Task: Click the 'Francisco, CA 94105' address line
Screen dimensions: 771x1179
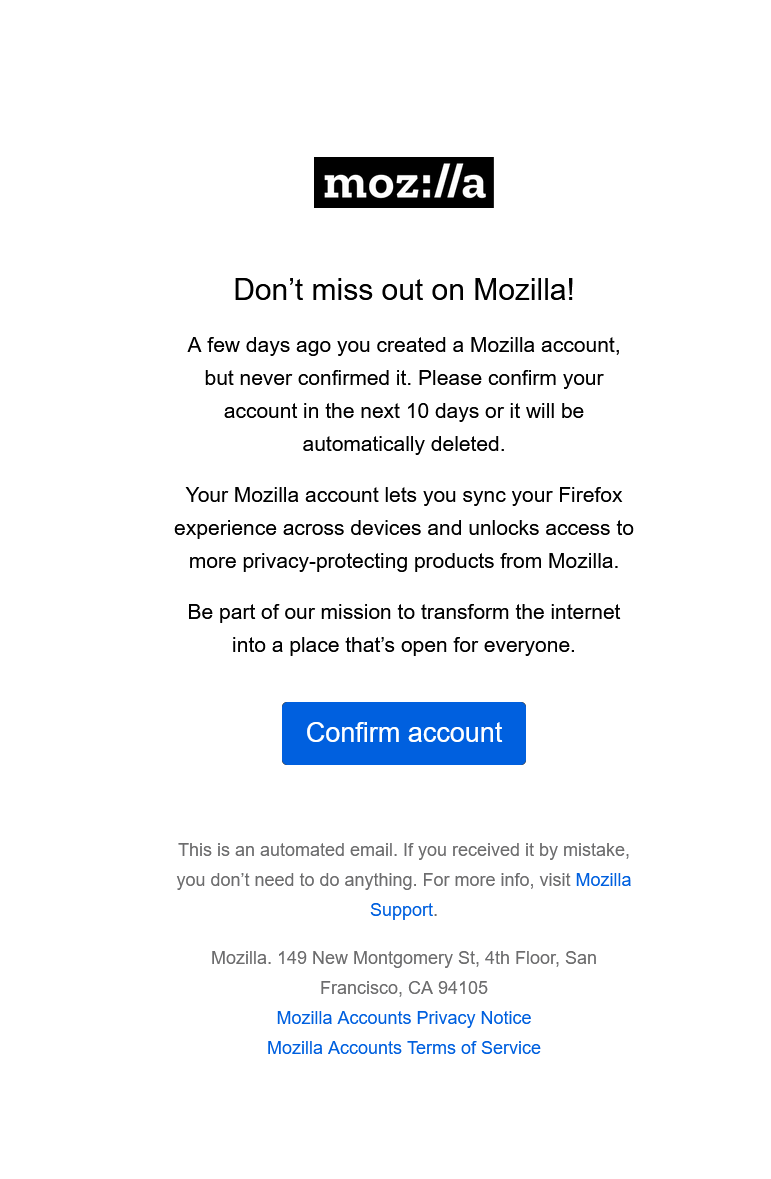Action: (403, 988)
